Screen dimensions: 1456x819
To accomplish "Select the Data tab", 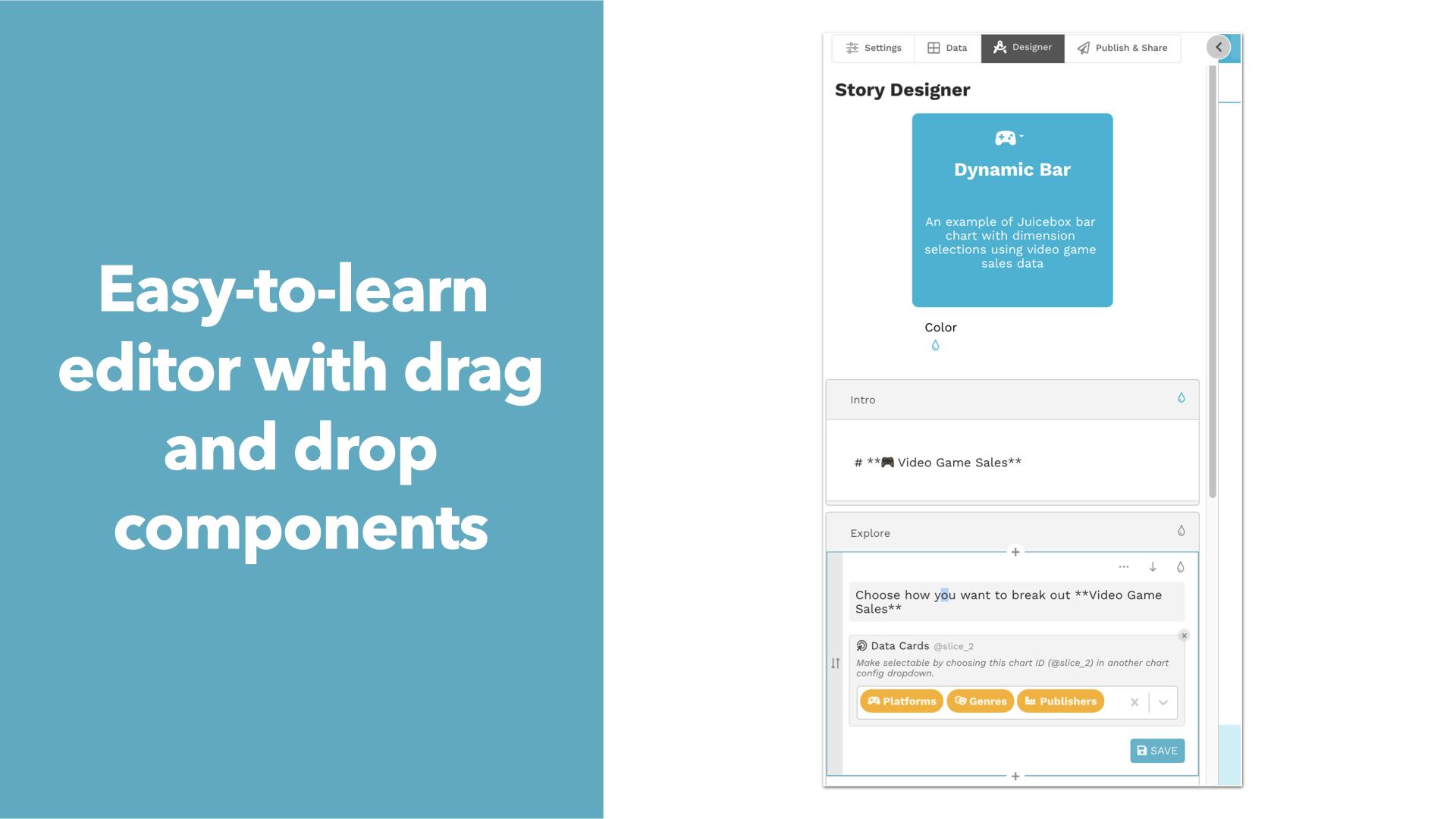I will coord(947,47).
